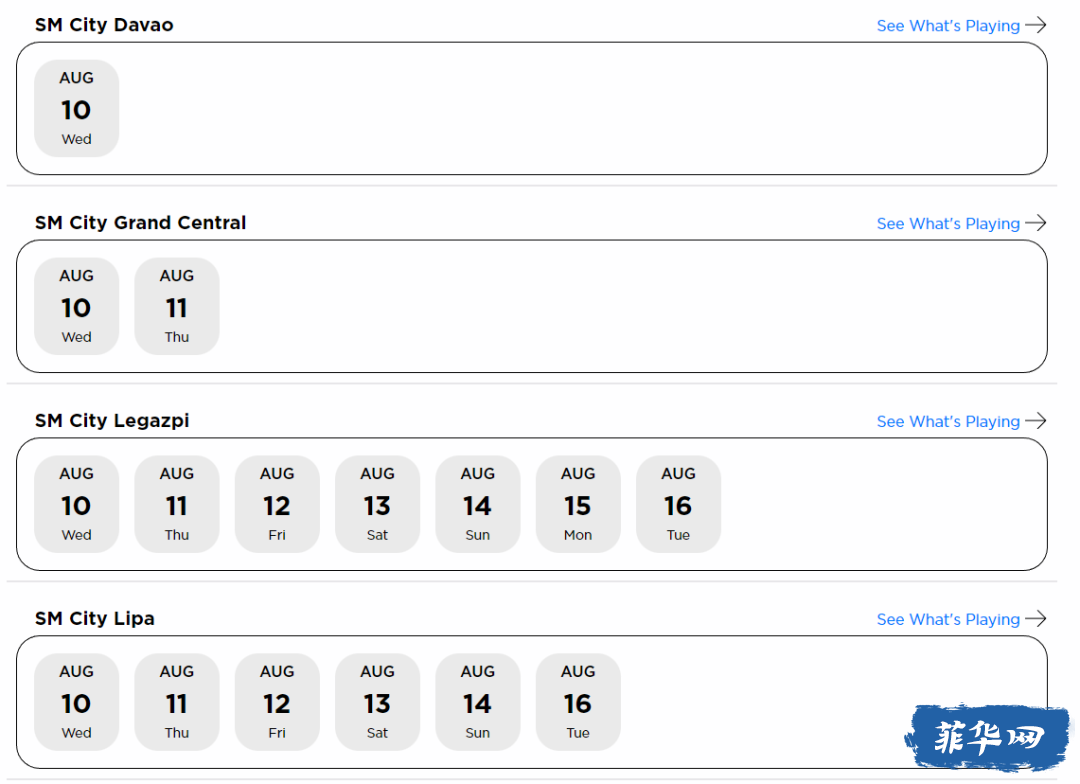The image size is (1080, 784).
Task: Pick Aug 12 Fri at SM City Lipa
Action: (x=277, y=701)
